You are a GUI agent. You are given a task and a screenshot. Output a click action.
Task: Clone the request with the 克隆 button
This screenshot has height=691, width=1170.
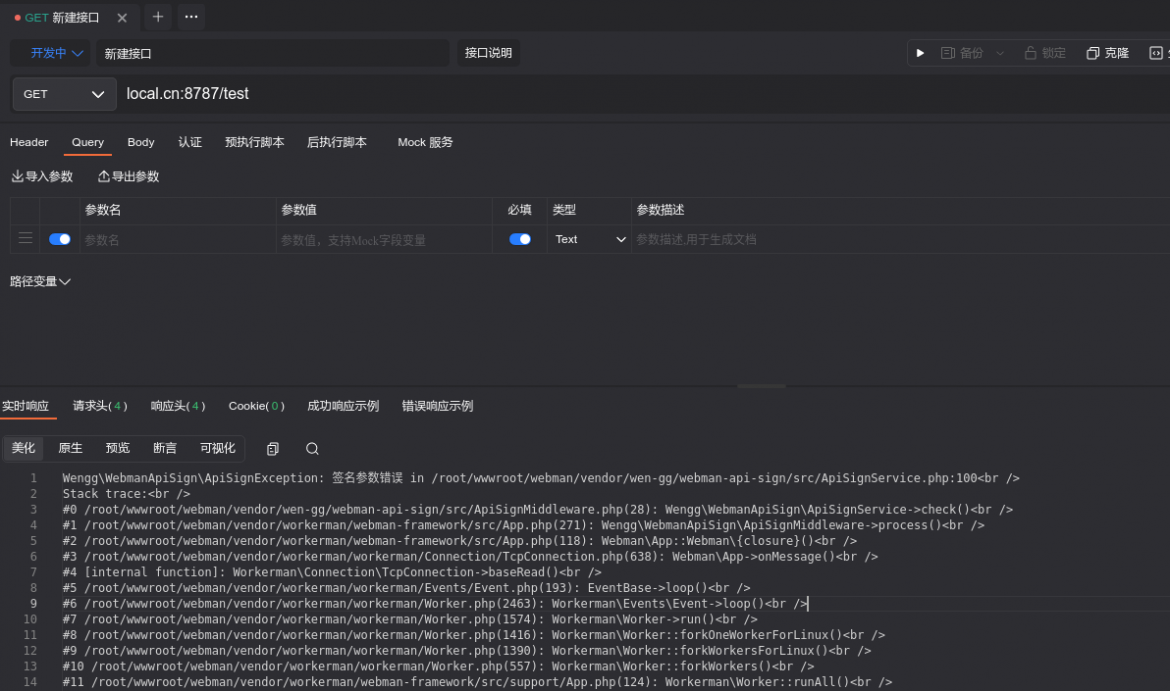[x=1107, y=53]
